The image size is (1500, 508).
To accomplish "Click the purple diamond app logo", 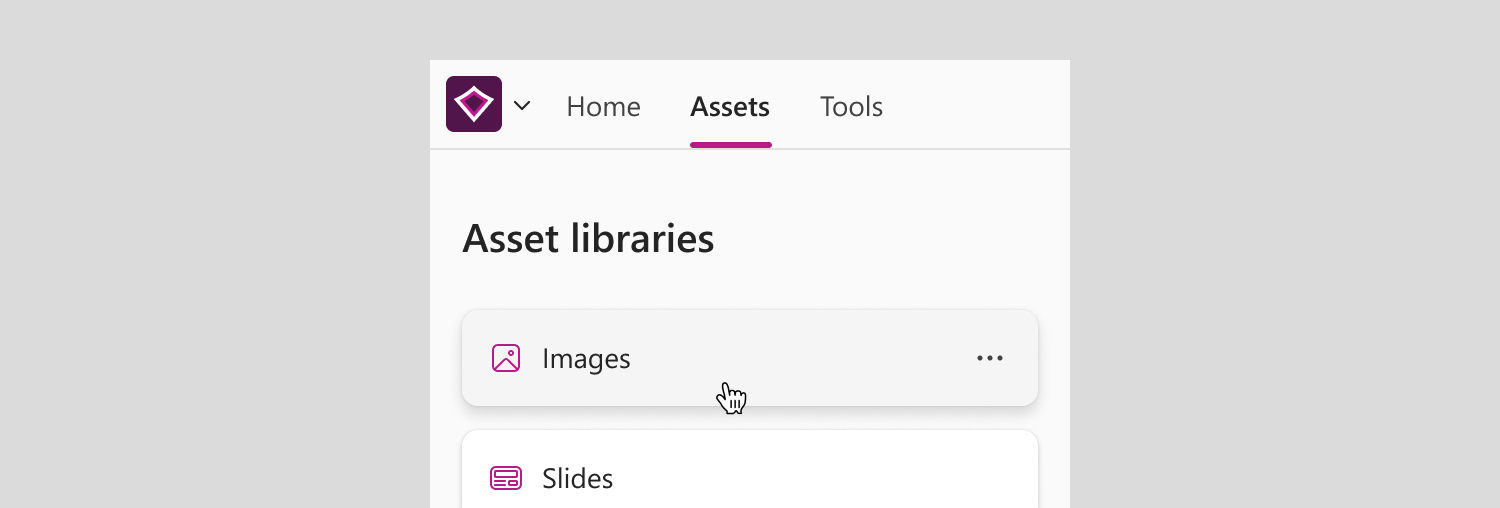I will point(474,104).
